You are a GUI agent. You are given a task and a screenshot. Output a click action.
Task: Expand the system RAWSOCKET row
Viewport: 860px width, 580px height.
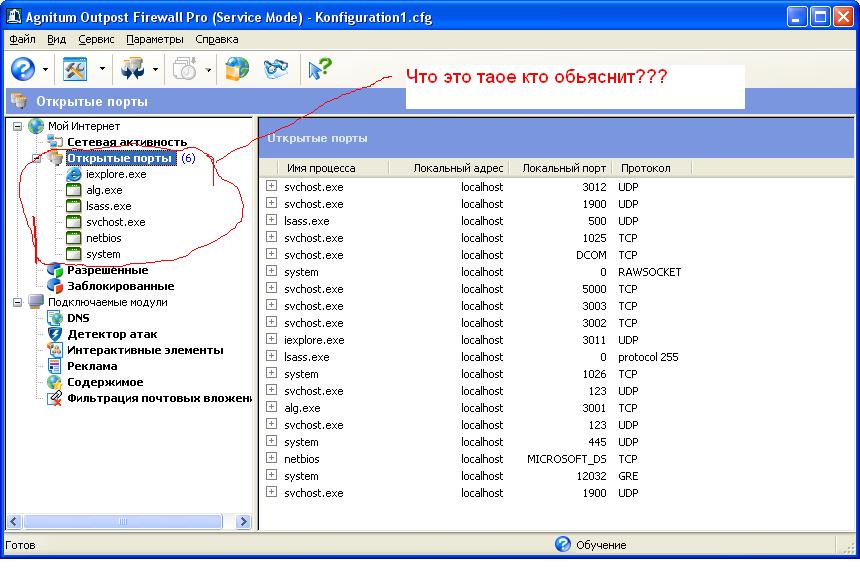[x=271, y=271]
